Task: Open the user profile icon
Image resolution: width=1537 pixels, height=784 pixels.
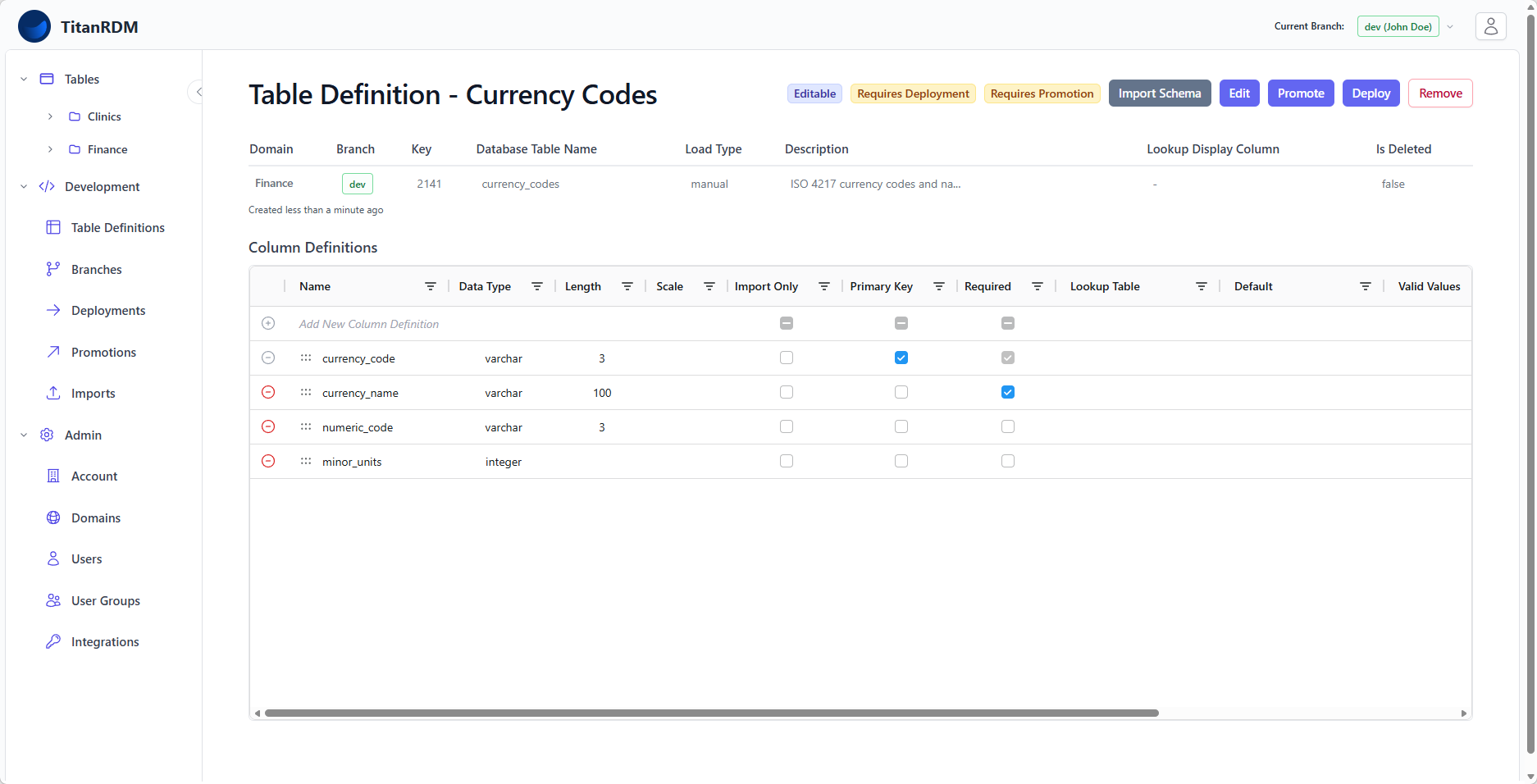Action: pos(1490,26)
